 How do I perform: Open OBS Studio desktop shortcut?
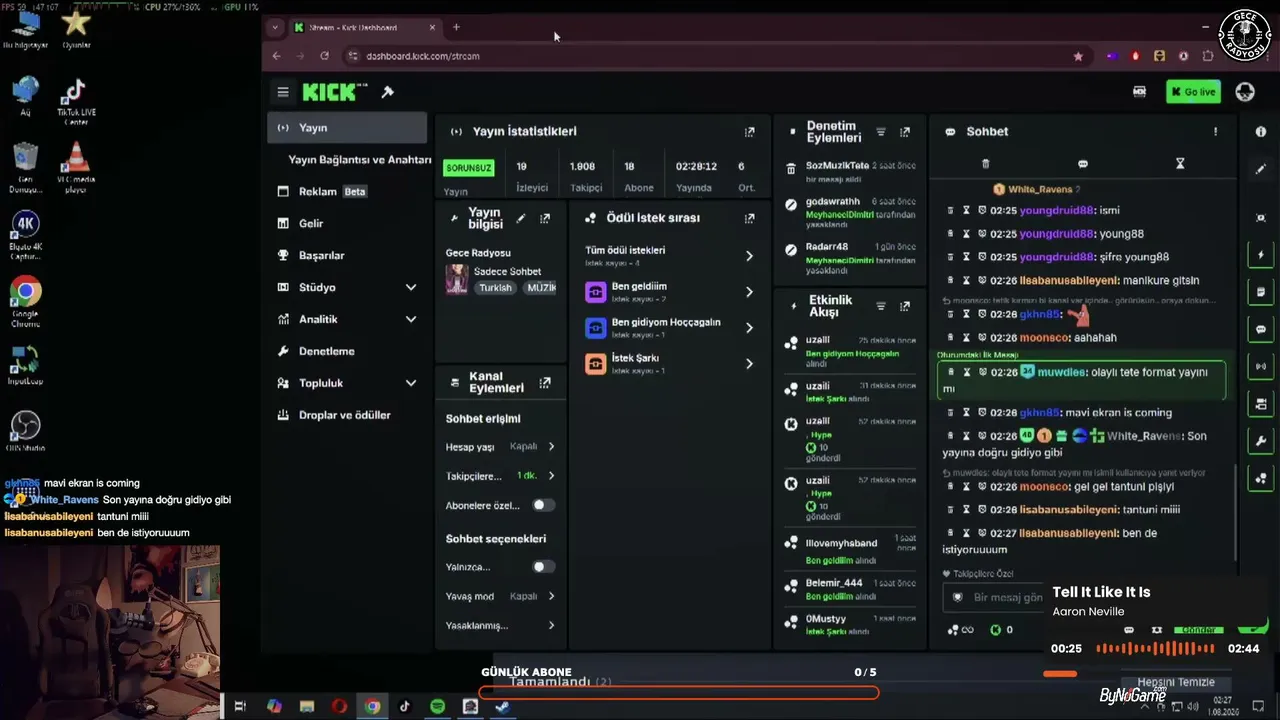26,431
